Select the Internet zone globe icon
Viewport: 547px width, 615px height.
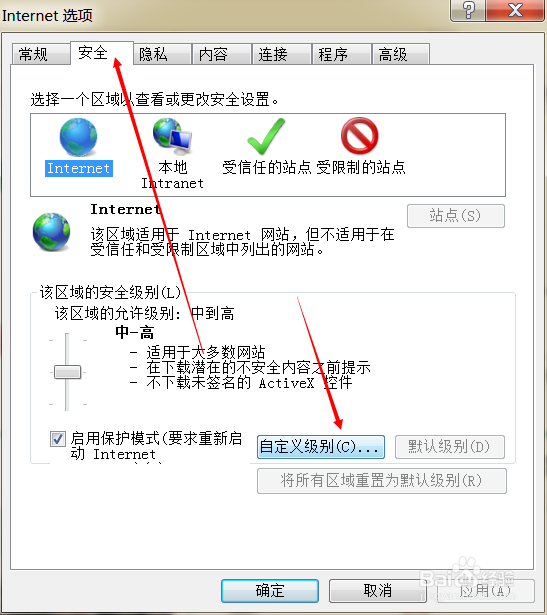[x=78, y=137]
